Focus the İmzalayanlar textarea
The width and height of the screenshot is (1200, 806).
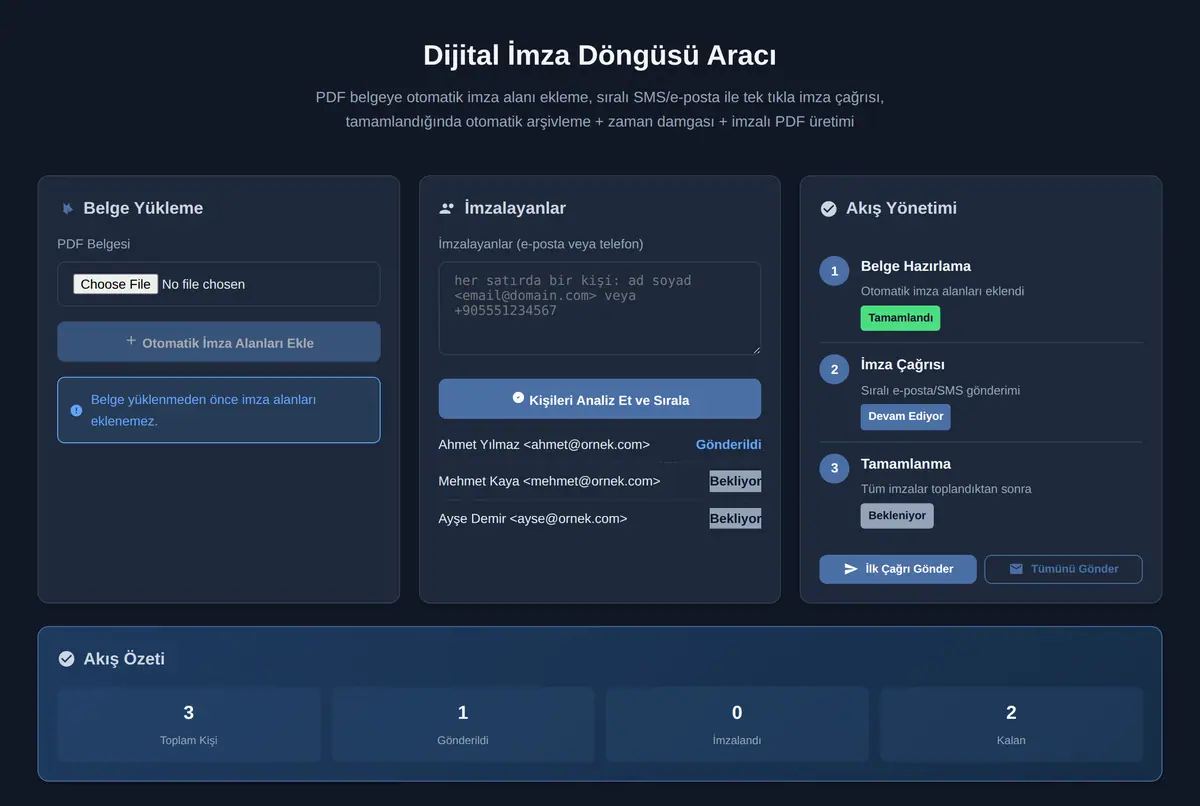[599, 308]
